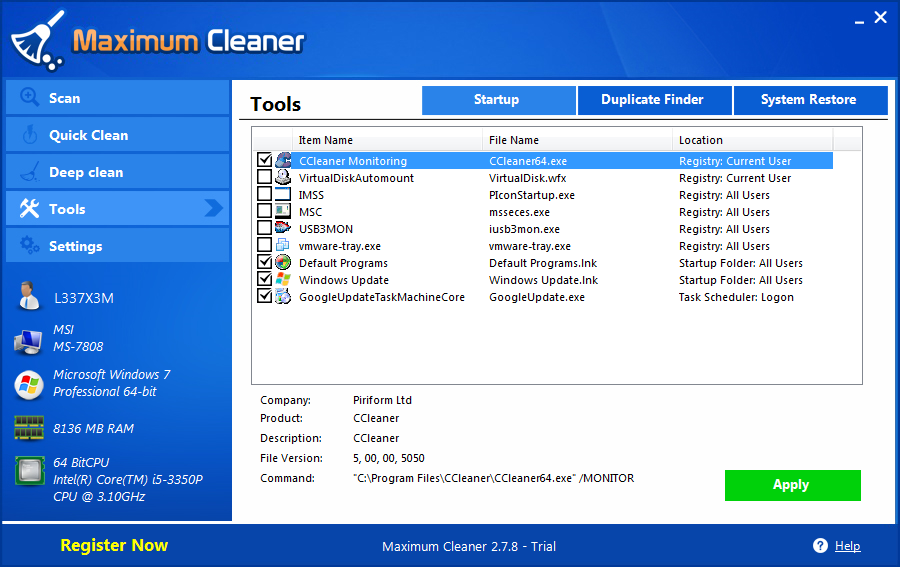
Task: Click the Windows Update flag icon
Action: pyautogui.click(x=283, y=279)
